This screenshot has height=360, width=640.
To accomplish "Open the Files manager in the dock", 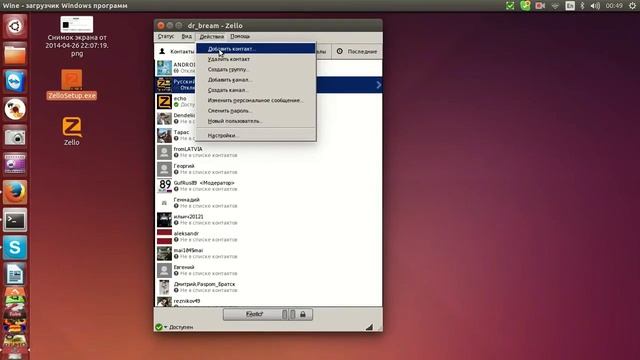I will 15,54.
